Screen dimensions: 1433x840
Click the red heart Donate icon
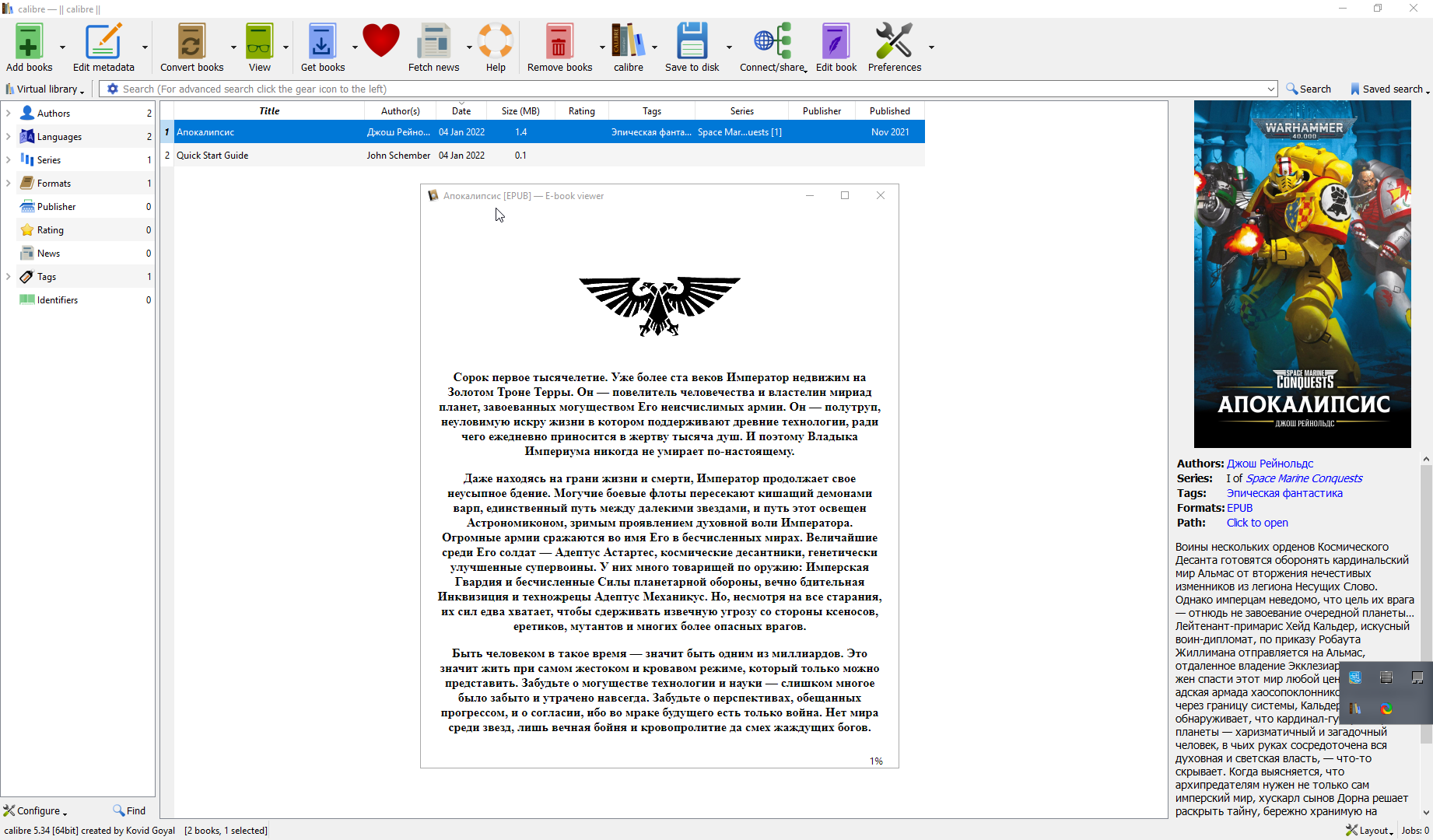[380, 42]
